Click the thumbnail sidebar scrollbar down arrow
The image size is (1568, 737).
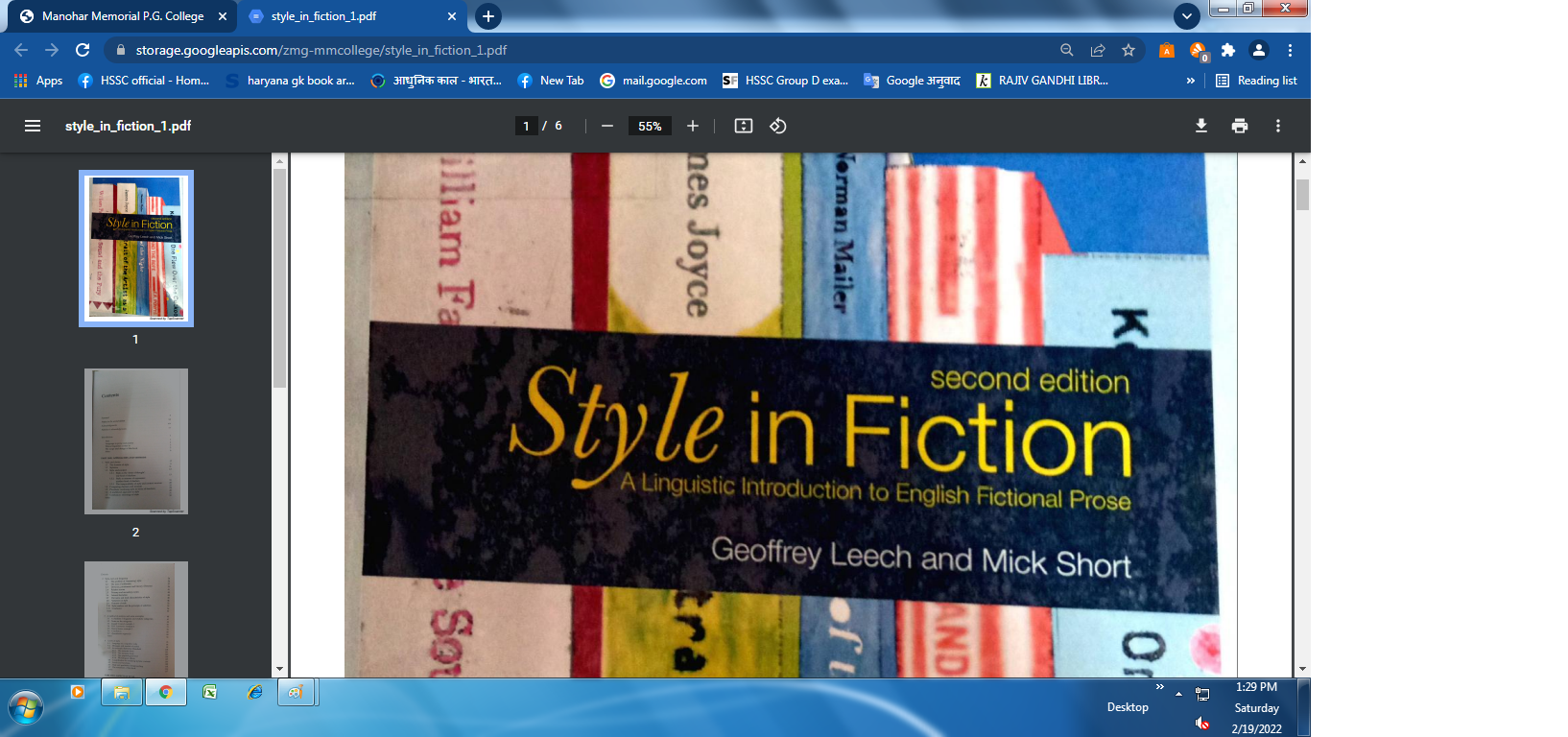click(279, 669)
